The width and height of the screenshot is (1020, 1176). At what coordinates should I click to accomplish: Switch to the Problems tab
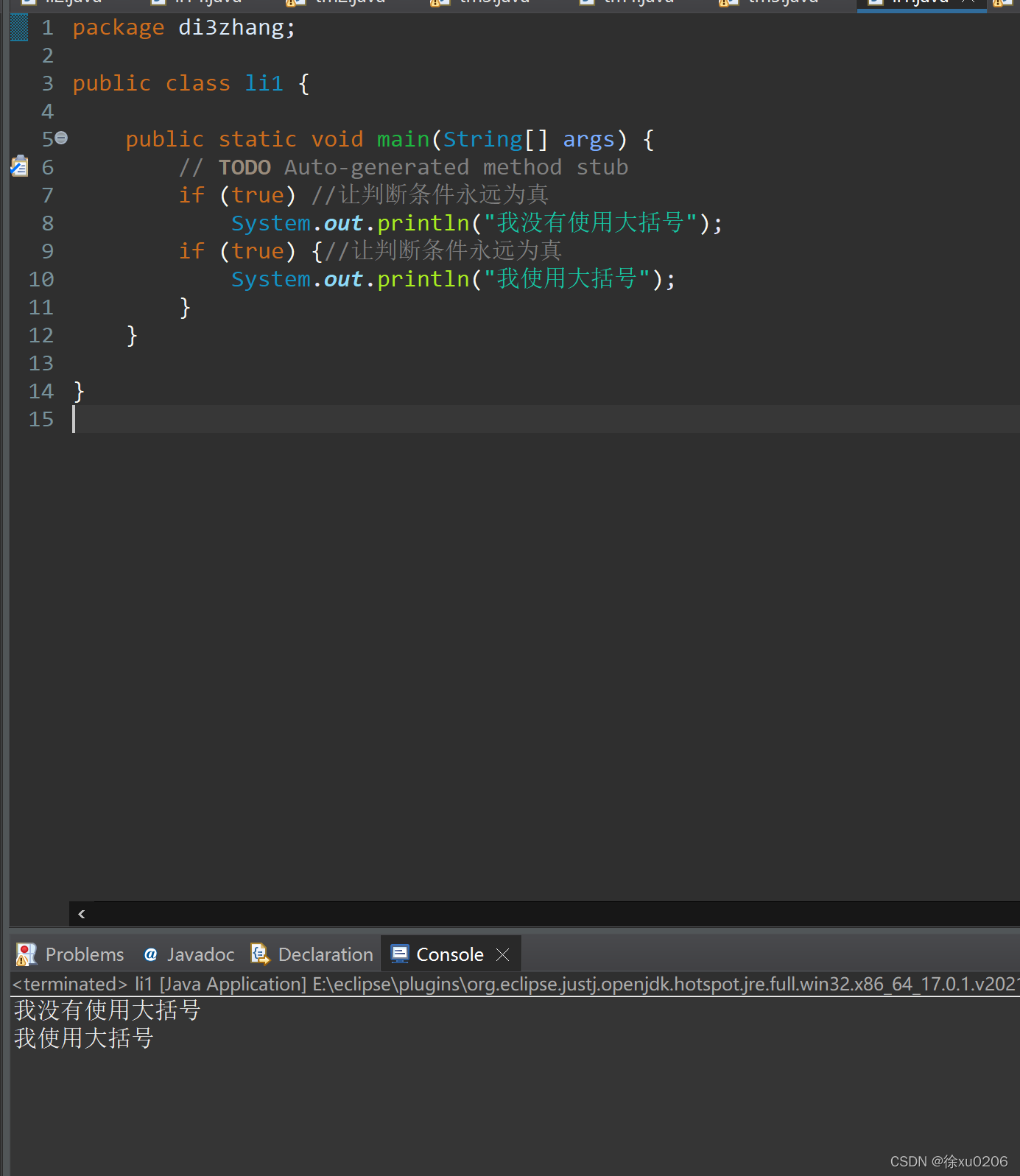pos(70,954)
